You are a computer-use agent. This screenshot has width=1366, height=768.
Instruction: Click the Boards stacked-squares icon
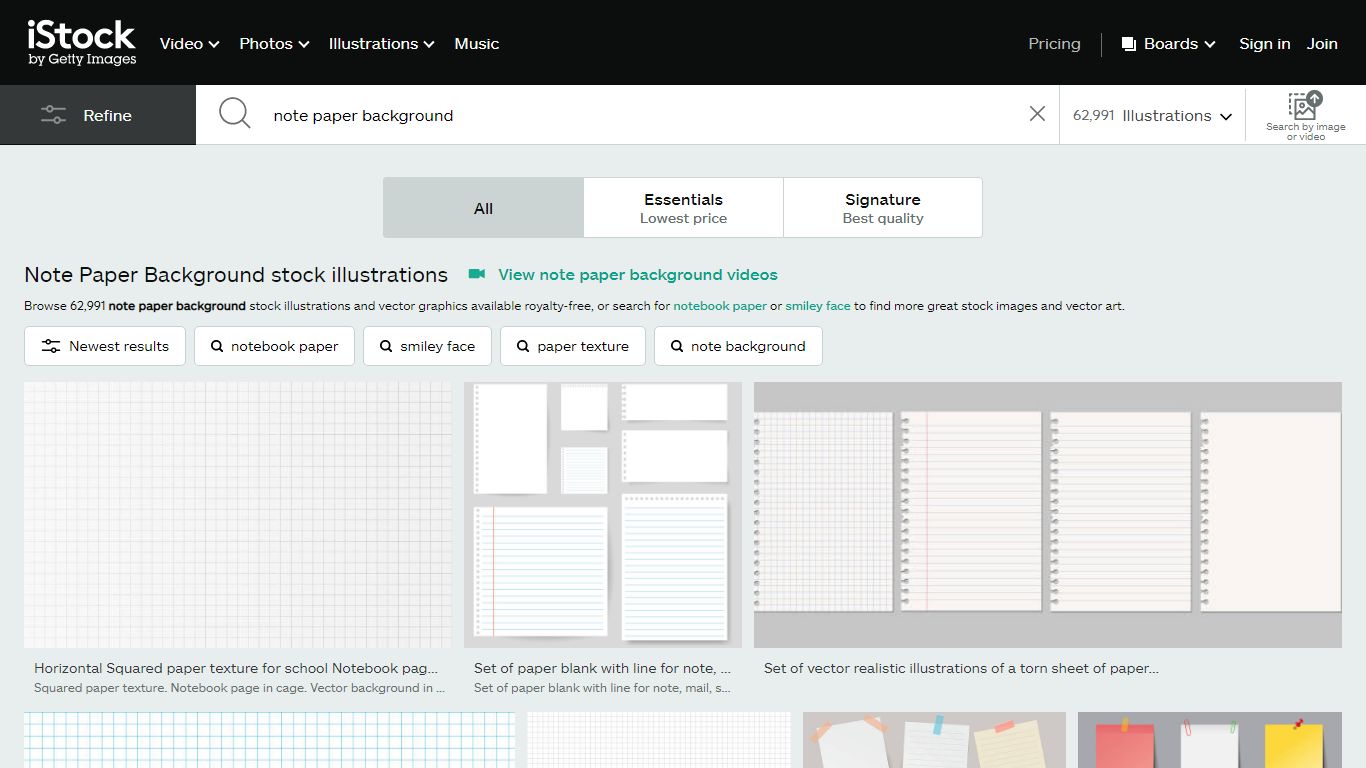click(1128, 44)
